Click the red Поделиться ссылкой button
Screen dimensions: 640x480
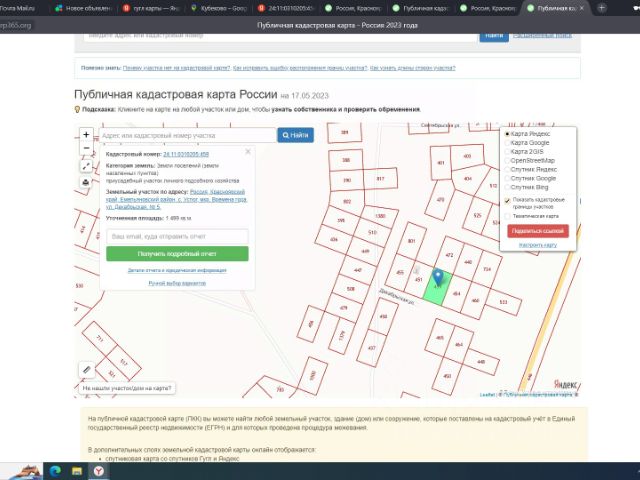(537, 231)
